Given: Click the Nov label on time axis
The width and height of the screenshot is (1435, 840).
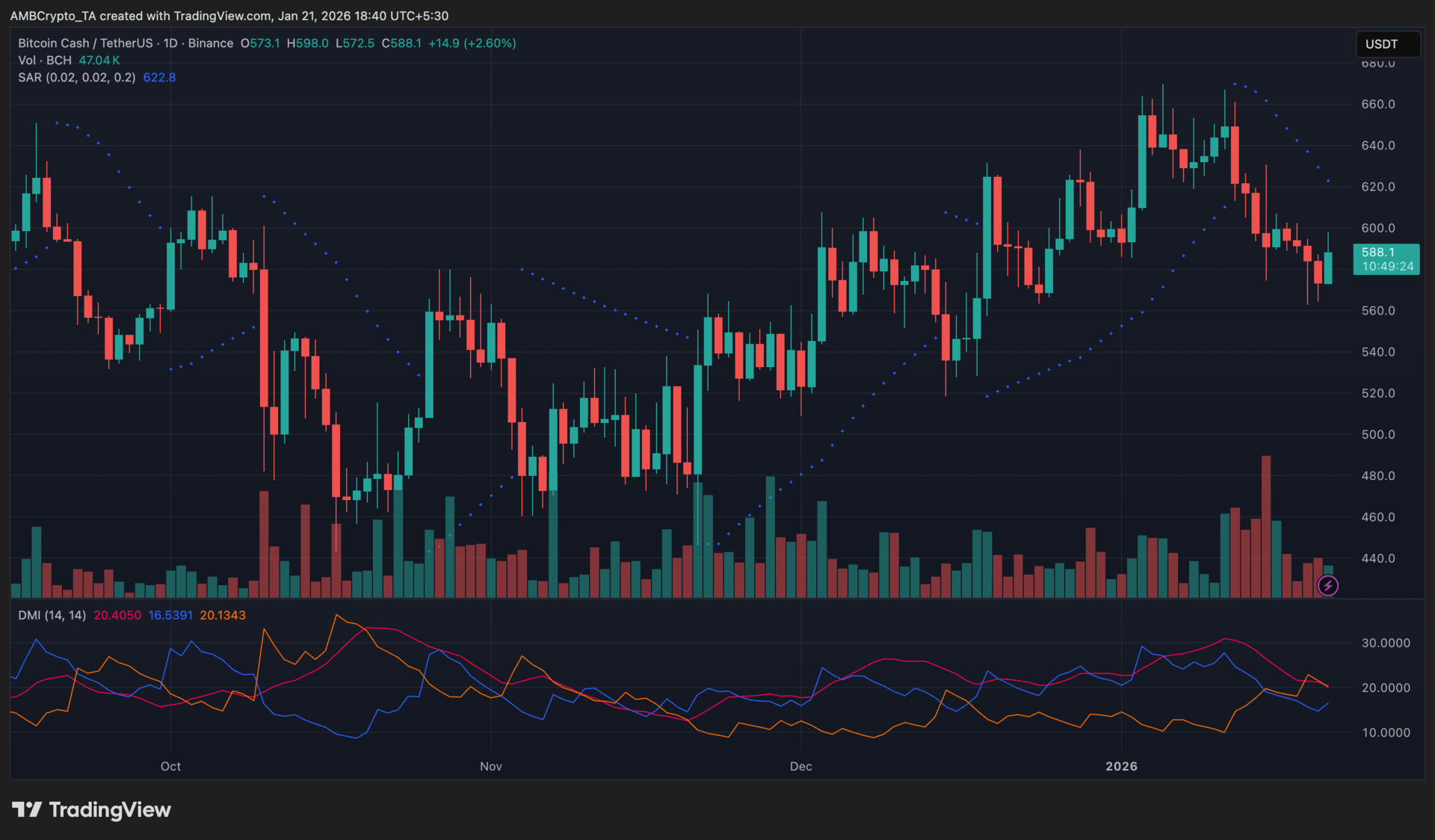Looking at the screenshot, I should 491,766.
